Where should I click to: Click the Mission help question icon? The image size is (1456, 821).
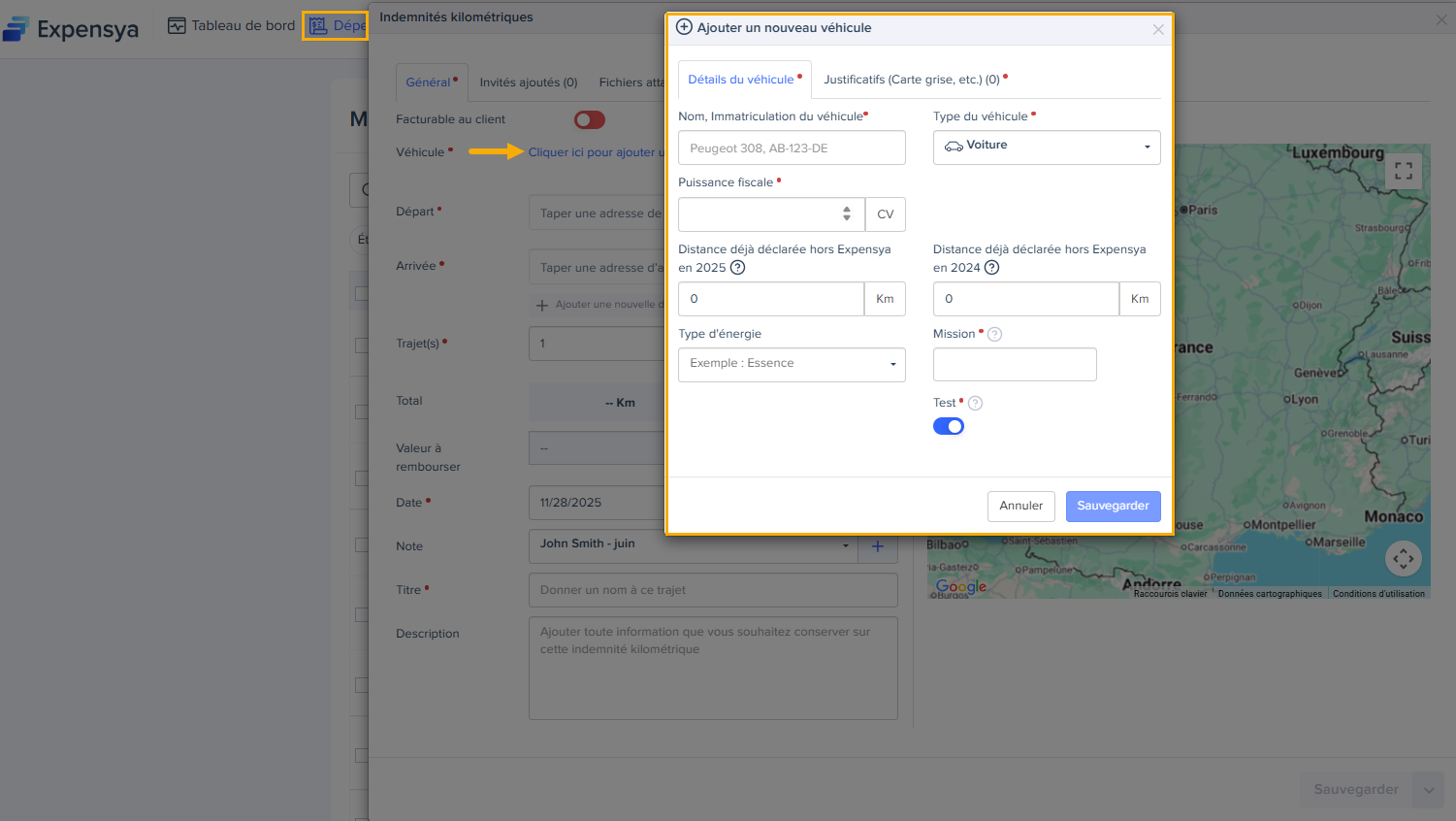click(994, 335)
